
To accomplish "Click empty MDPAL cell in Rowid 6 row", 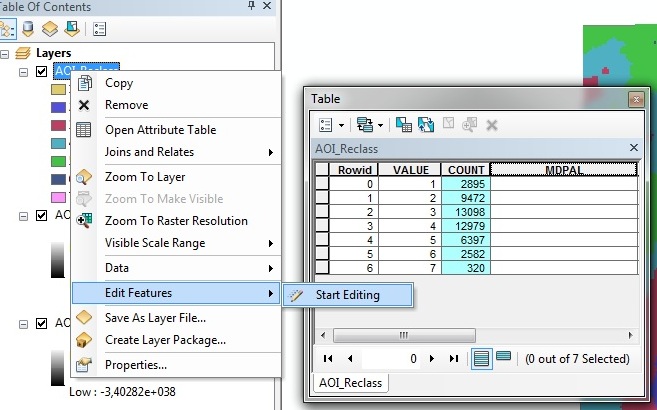I will coord(564,268).
